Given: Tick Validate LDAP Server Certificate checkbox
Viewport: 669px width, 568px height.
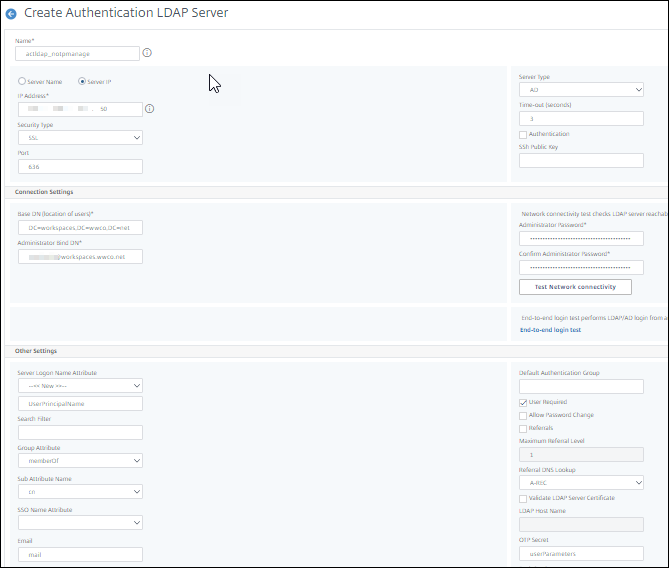Looking at the screenshot, I should (x=523, y=498).
